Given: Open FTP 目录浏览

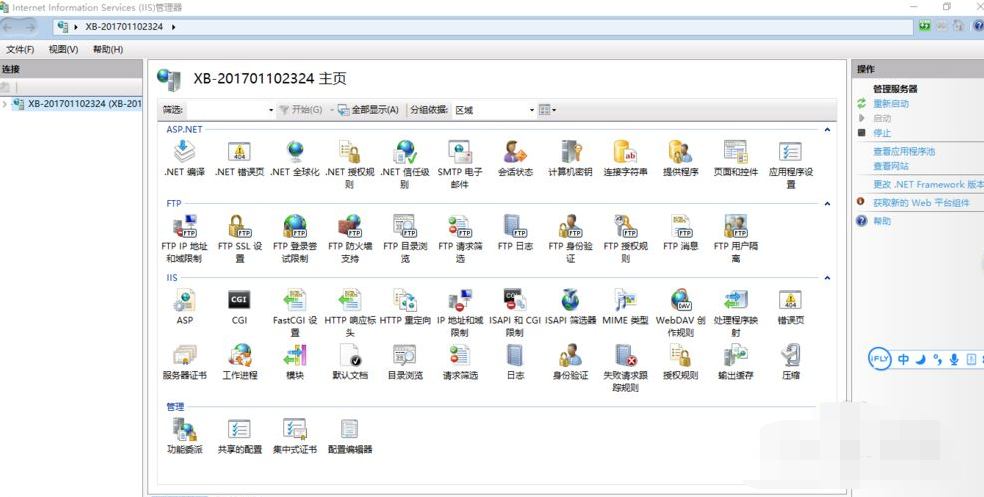Looking at the screenshot, I should (405, 238).
